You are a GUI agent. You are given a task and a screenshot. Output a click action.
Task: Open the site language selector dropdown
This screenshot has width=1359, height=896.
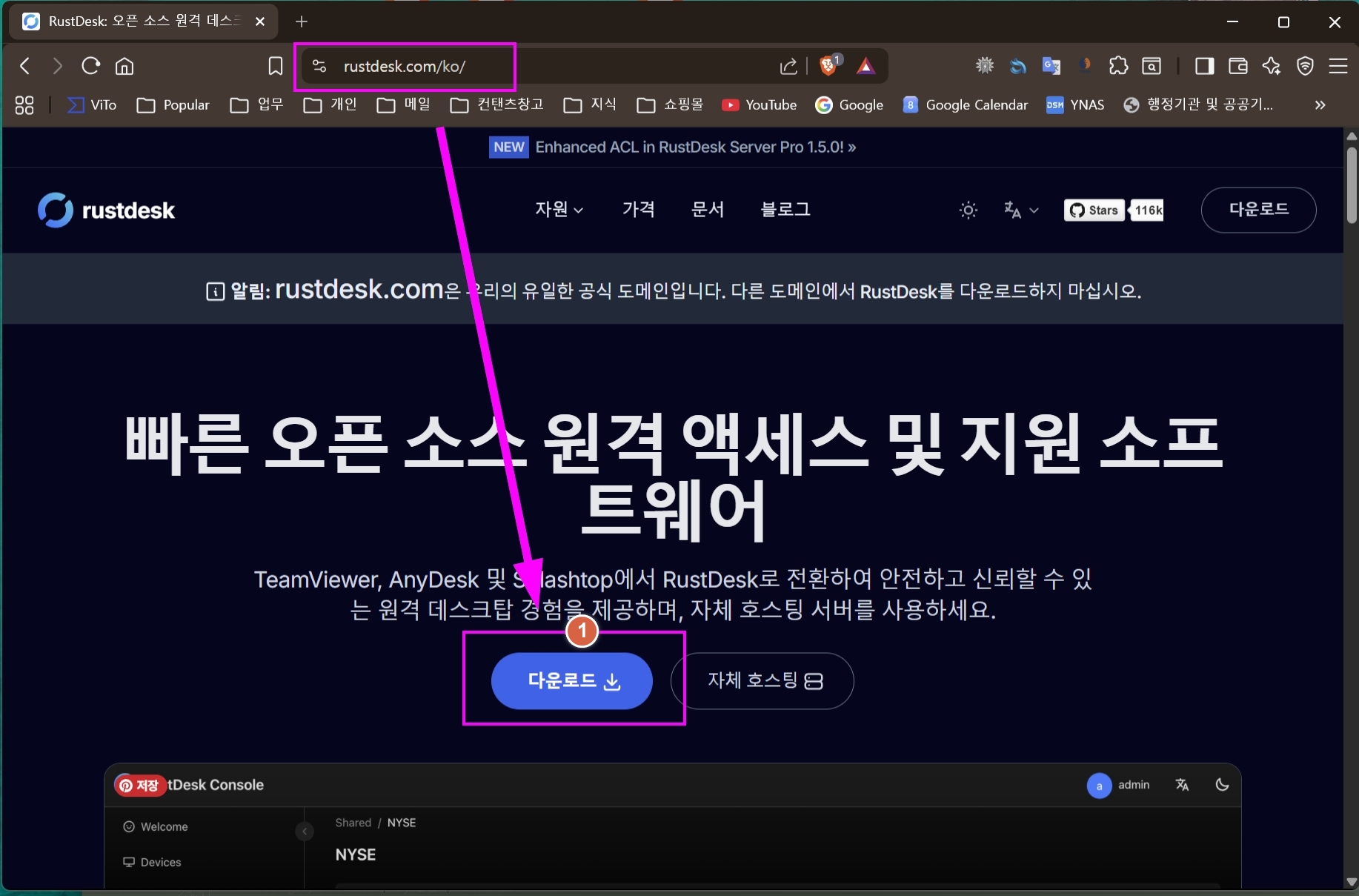click(1021, 210)
